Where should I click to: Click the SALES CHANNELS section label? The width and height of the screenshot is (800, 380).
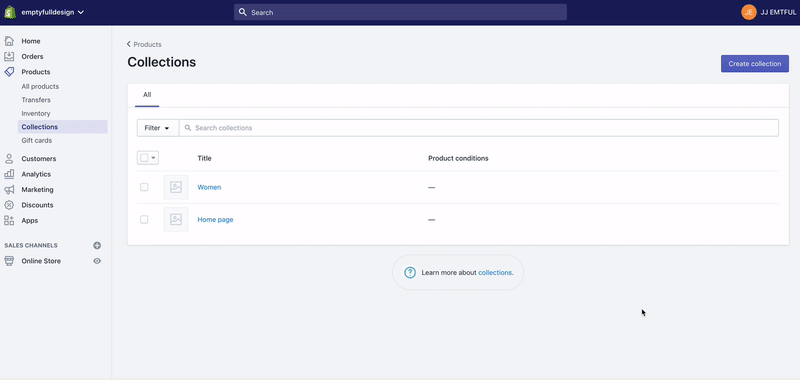(31, 245)
